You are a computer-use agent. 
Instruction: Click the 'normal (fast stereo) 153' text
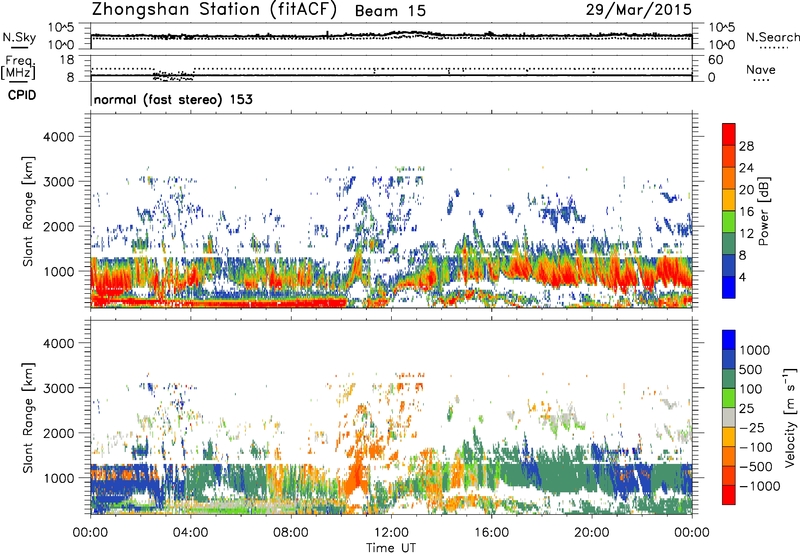[x=173, y=99]
